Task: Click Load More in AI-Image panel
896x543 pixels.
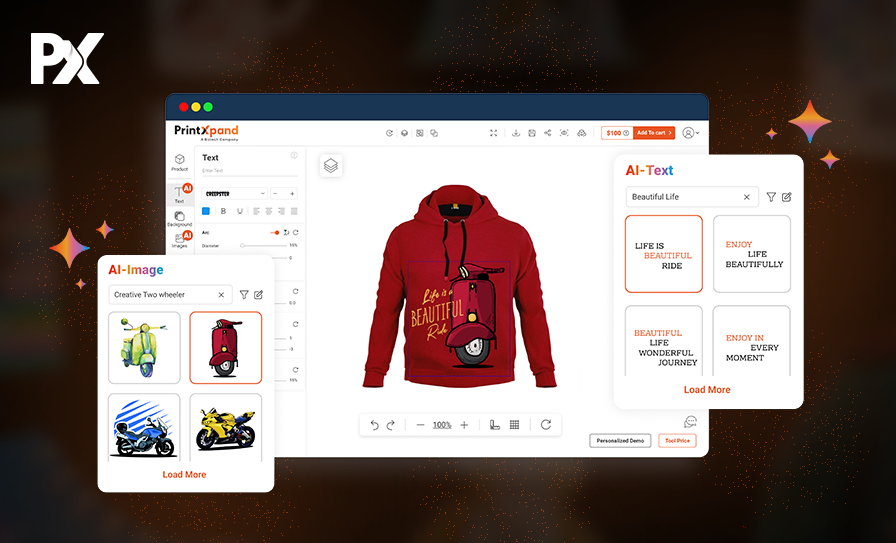Action: pyautogui.click(x=184, y=474)
